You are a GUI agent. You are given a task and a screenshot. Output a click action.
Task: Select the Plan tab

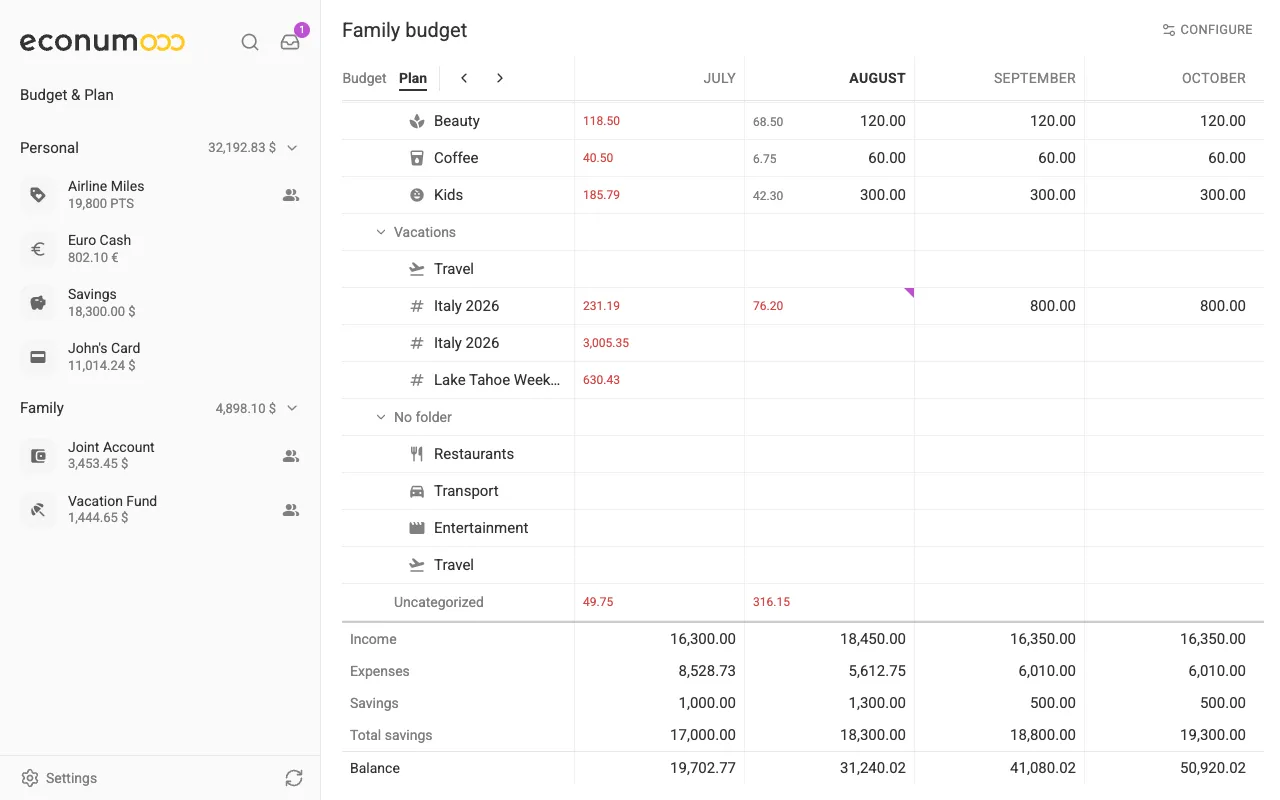(x=413, y=79)
